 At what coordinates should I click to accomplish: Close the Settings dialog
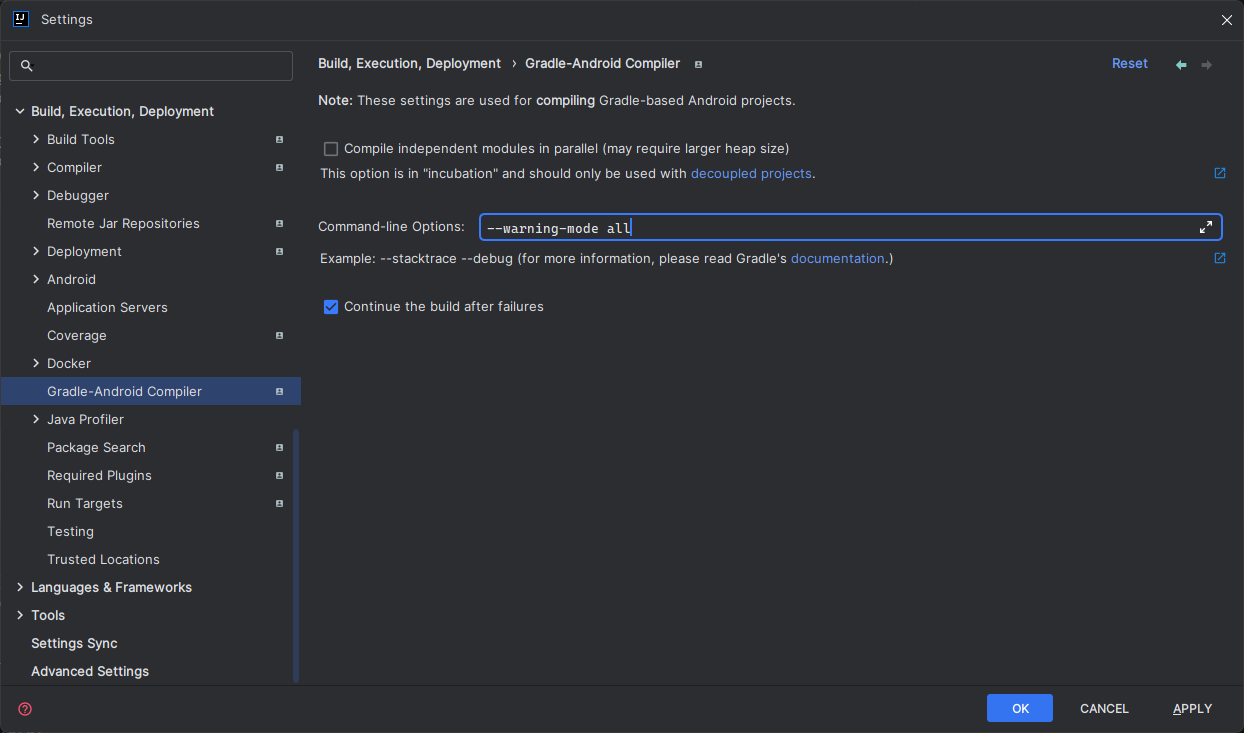pyautogui.click(x=1227, y=20)
